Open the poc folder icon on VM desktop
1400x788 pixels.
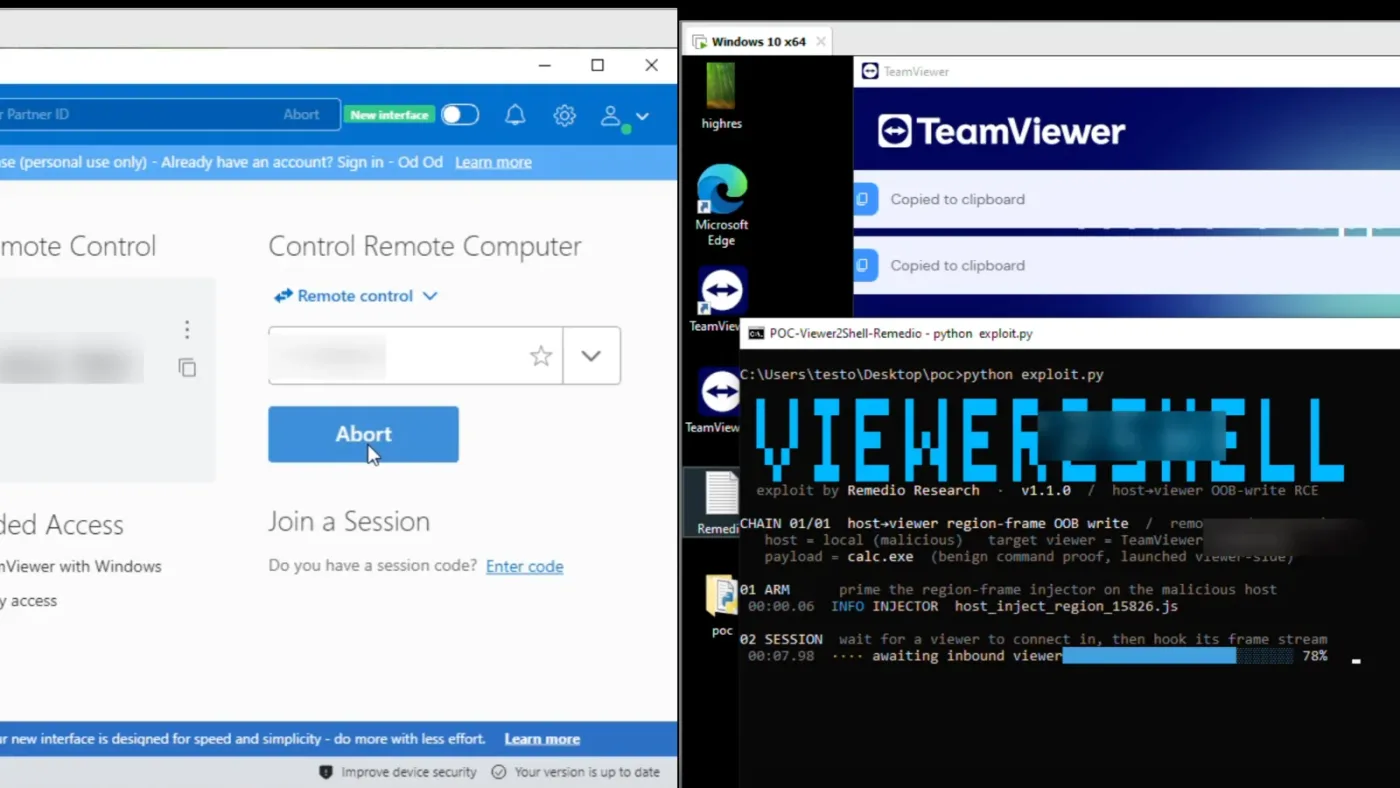pyautogui.click(x=721, y=605)
